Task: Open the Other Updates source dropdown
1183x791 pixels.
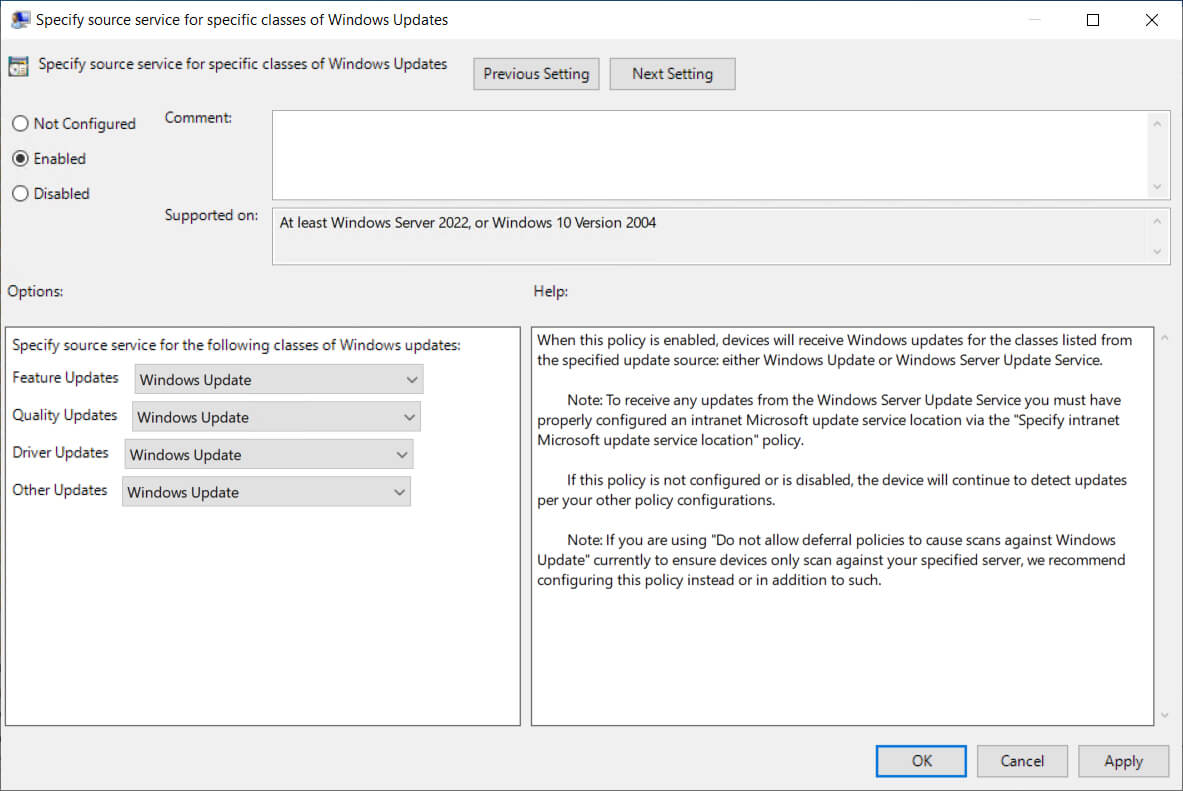Action: [266, 492]
